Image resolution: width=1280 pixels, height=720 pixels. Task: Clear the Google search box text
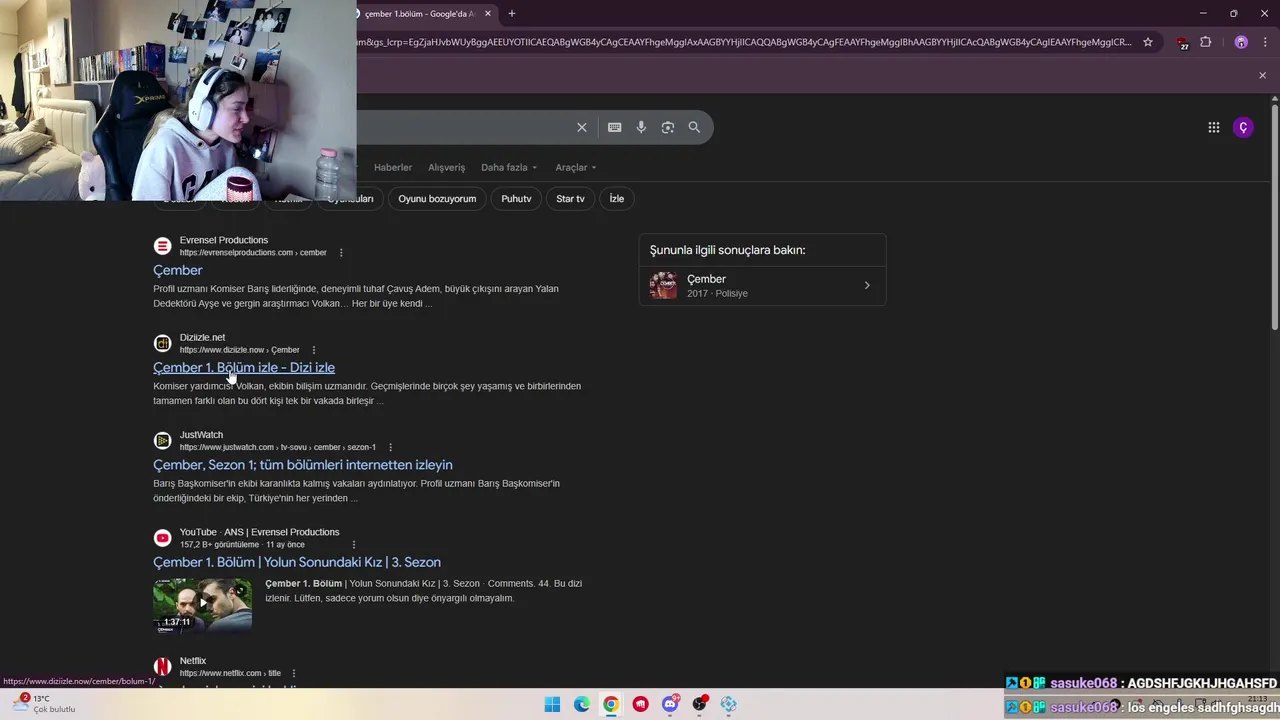pos(581,127)
